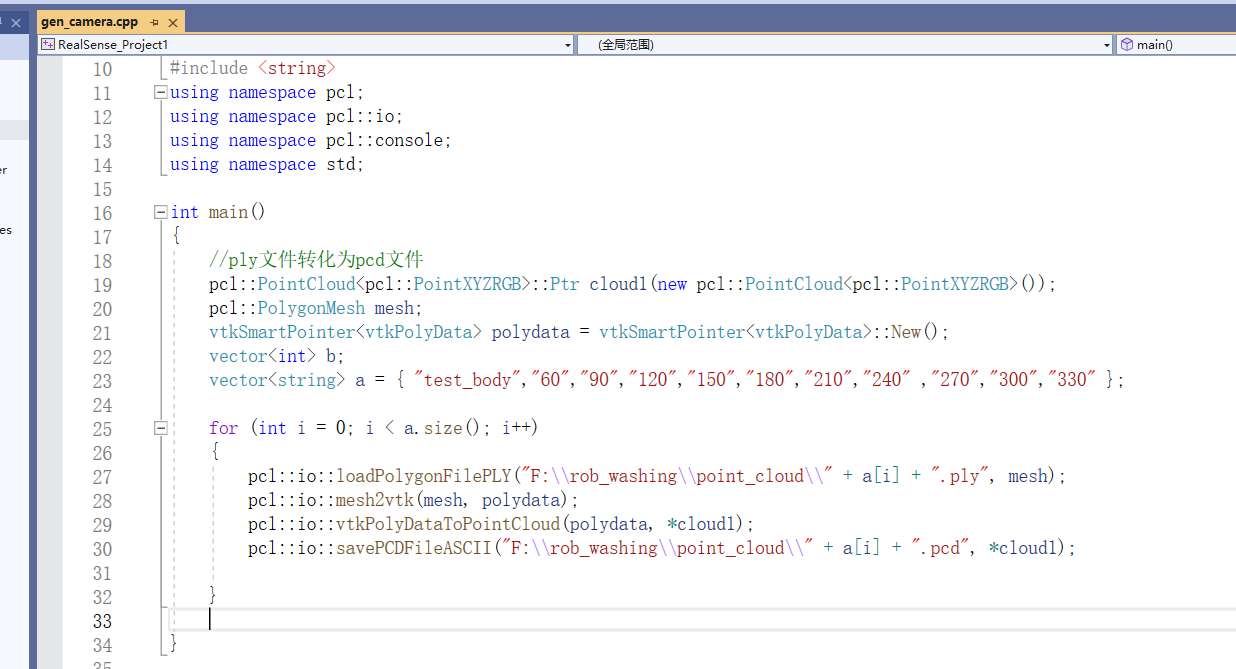Open the main() member dropdown
1236x669 pixels.
coord(1175,45)
